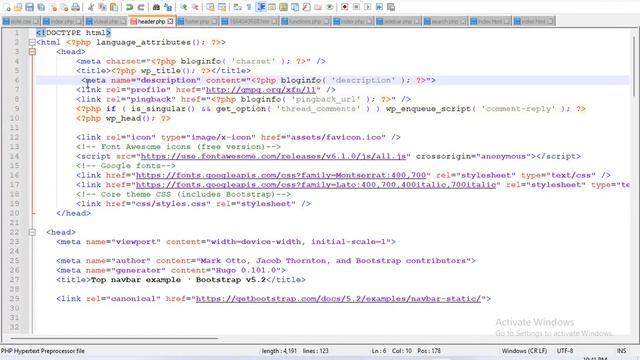Click the Save All toolbar icon

pyautogui.click(x=41, y=7)
